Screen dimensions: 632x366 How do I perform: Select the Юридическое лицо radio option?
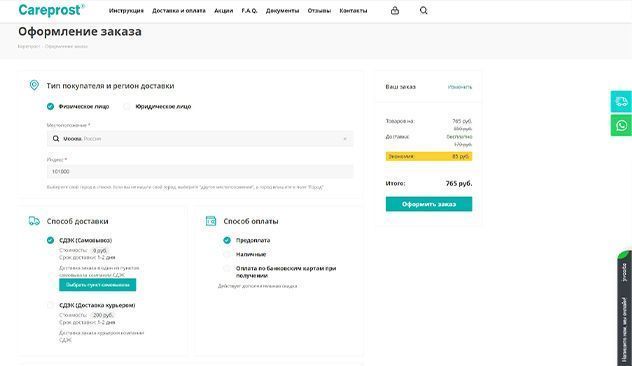coord(127,106)
